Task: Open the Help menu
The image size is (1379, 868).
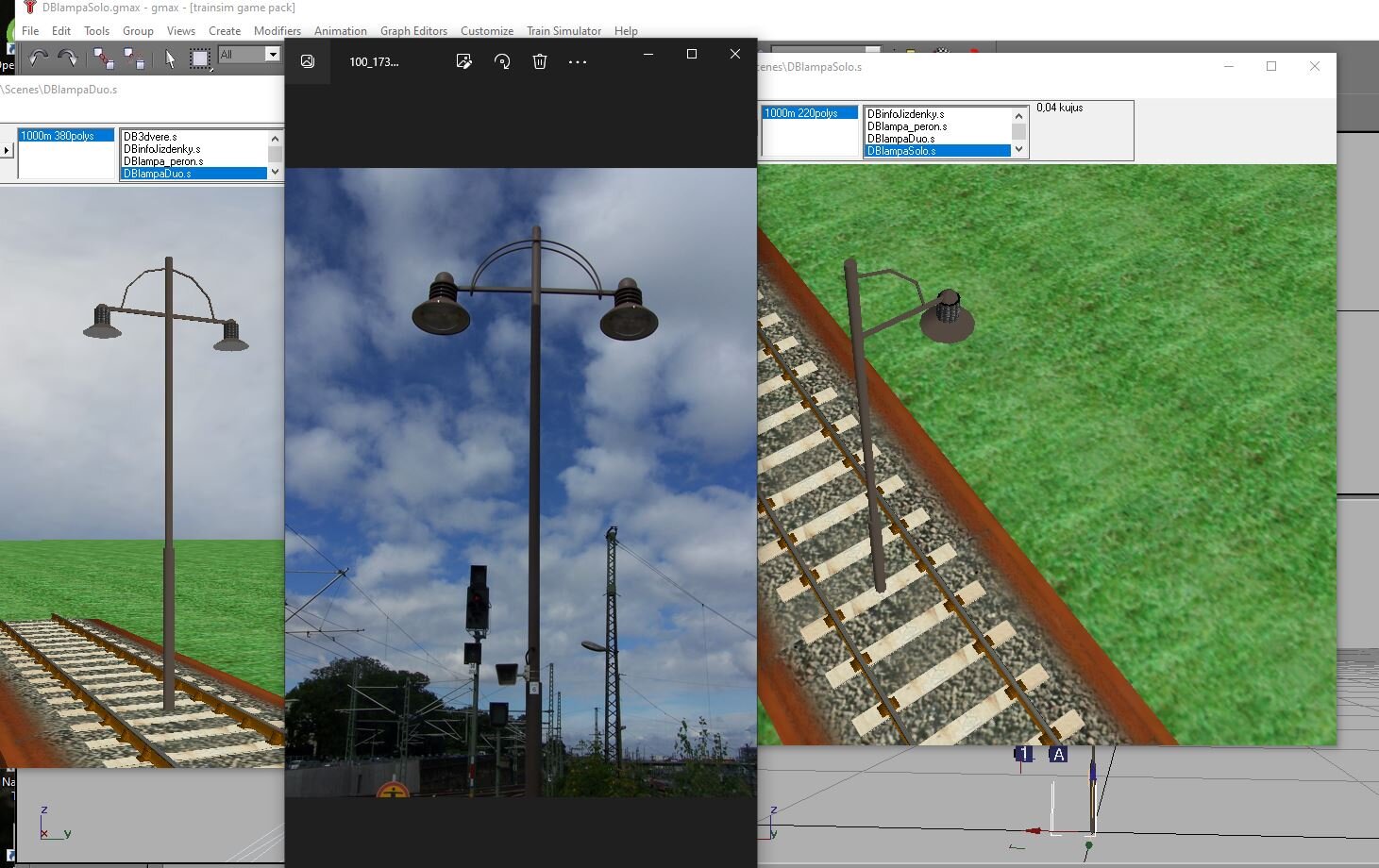Action: click(626, 31)
